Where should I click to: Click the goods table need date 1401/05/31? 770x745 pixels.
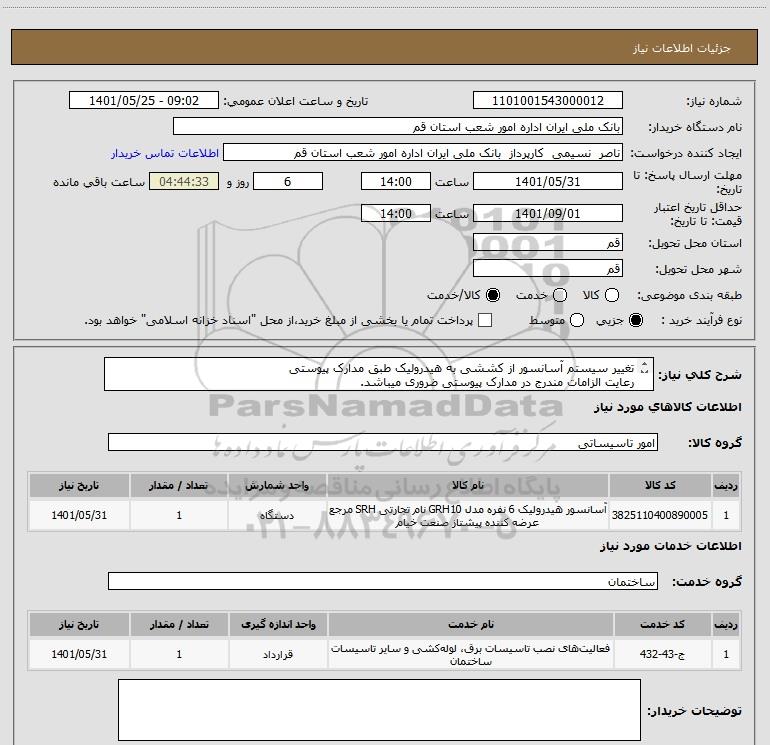pos(79,515)
